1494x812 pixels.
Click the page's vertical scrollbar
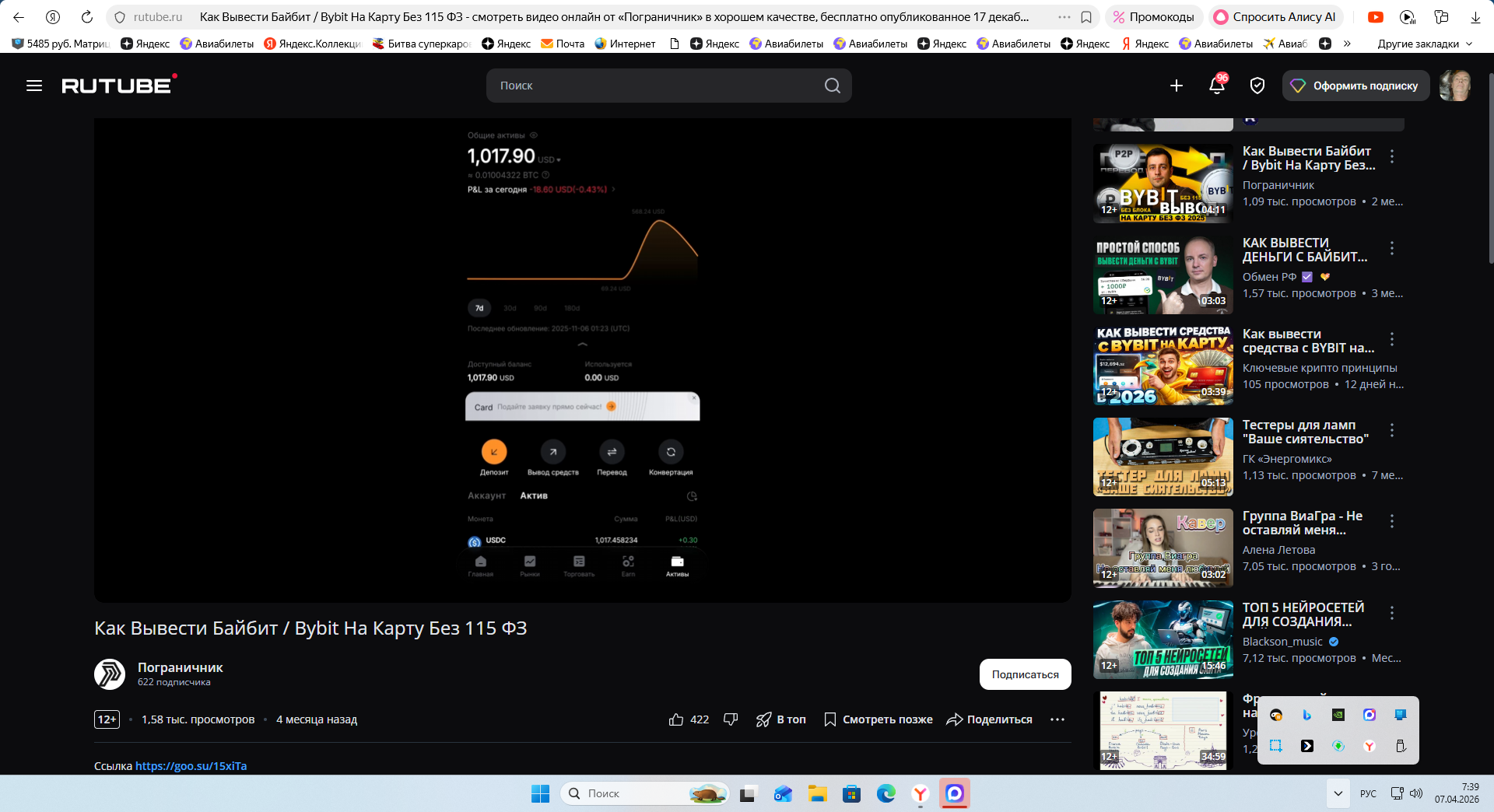coord(1490,167)
